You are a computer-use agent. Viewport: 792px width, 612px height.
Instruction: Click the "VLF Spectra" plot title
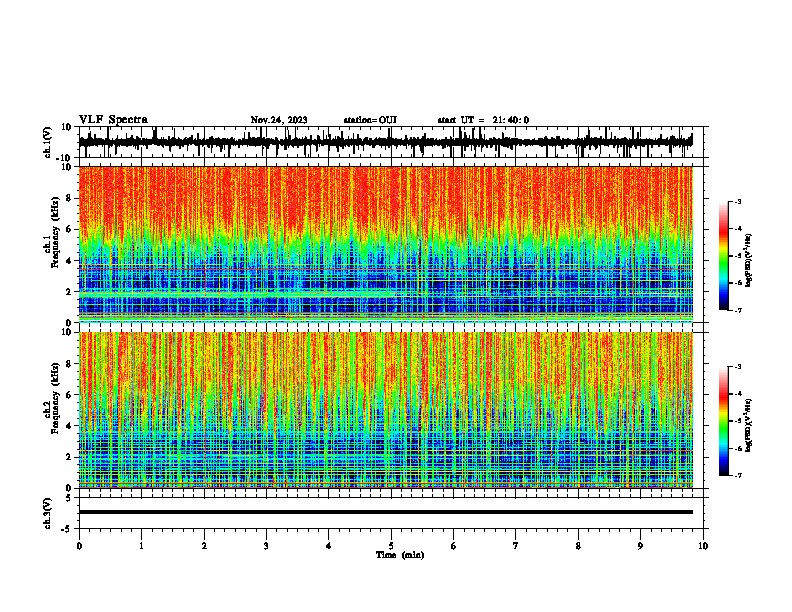113,120
